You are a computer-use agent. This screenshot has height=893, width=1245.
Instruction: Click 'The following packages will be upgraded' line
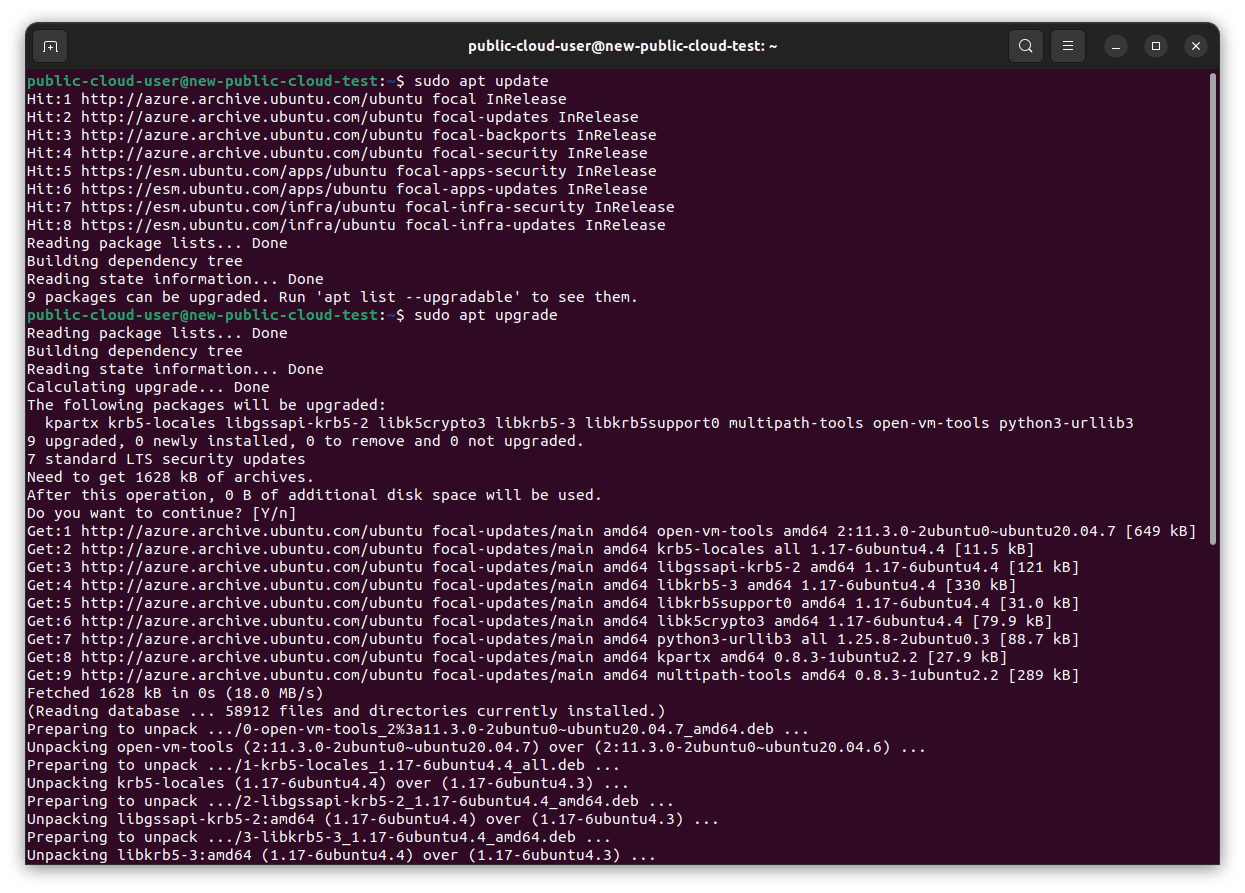pos(206,405)
